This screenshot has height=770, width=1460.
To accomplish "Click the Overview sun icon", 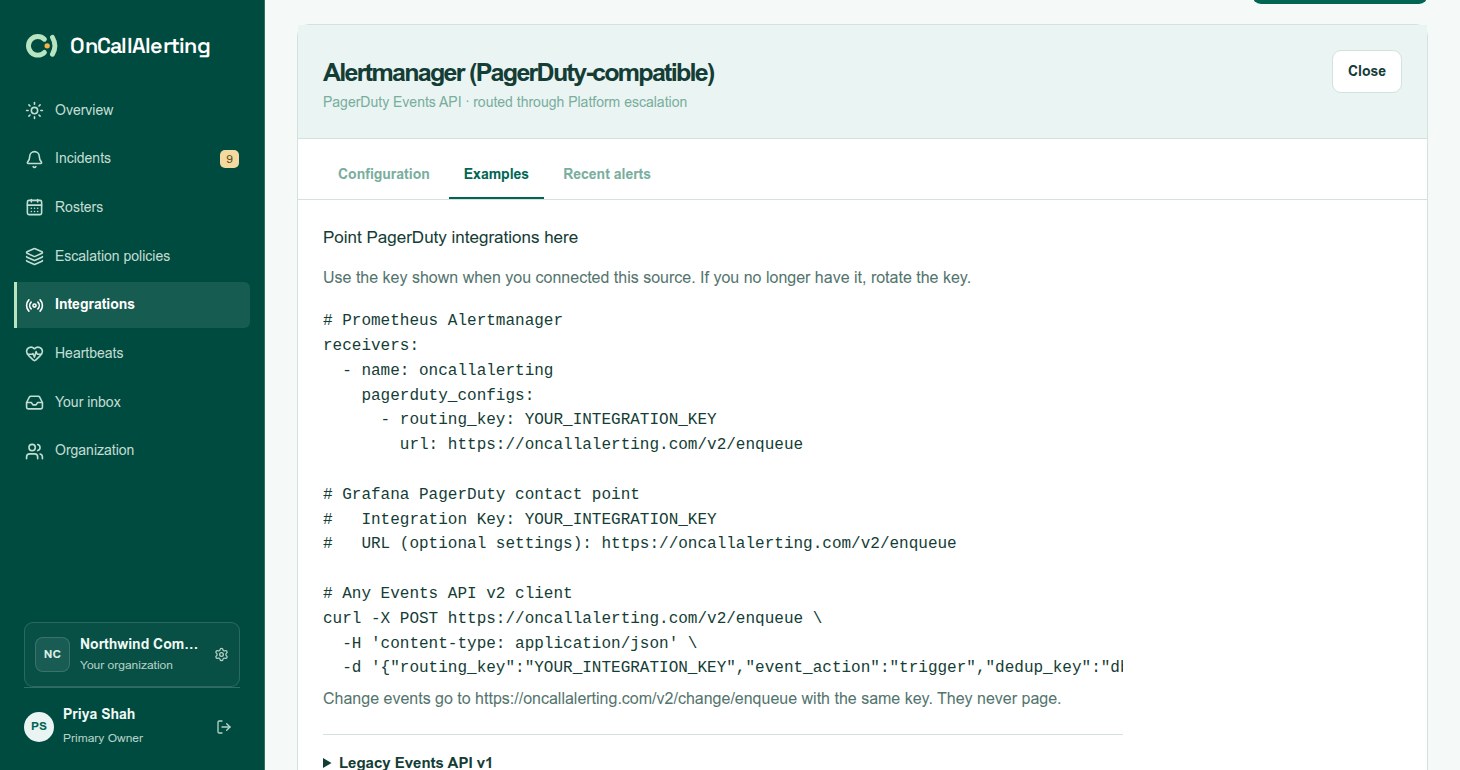I will click(35, 110).
